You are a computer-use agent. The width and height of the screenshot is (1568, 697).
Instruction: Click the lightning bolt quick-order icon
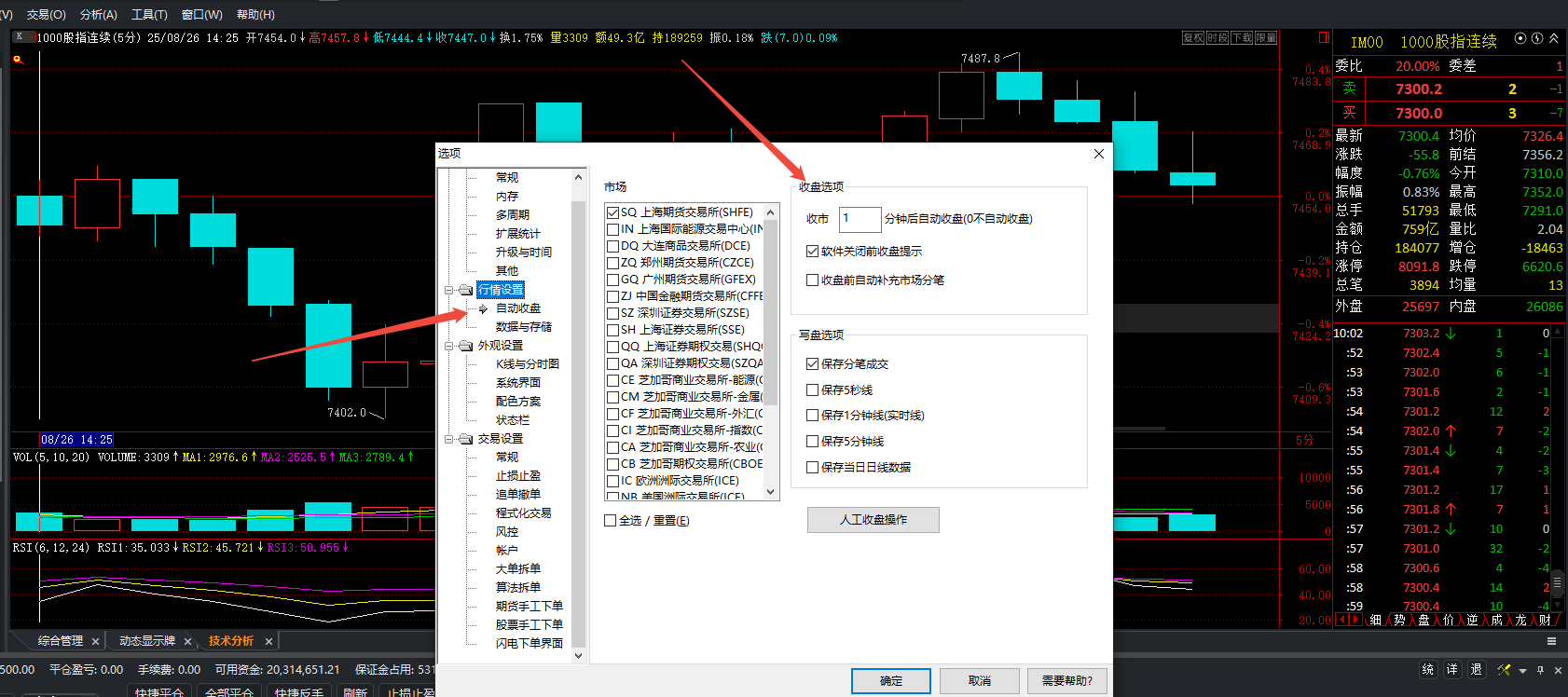point(1537,39)
